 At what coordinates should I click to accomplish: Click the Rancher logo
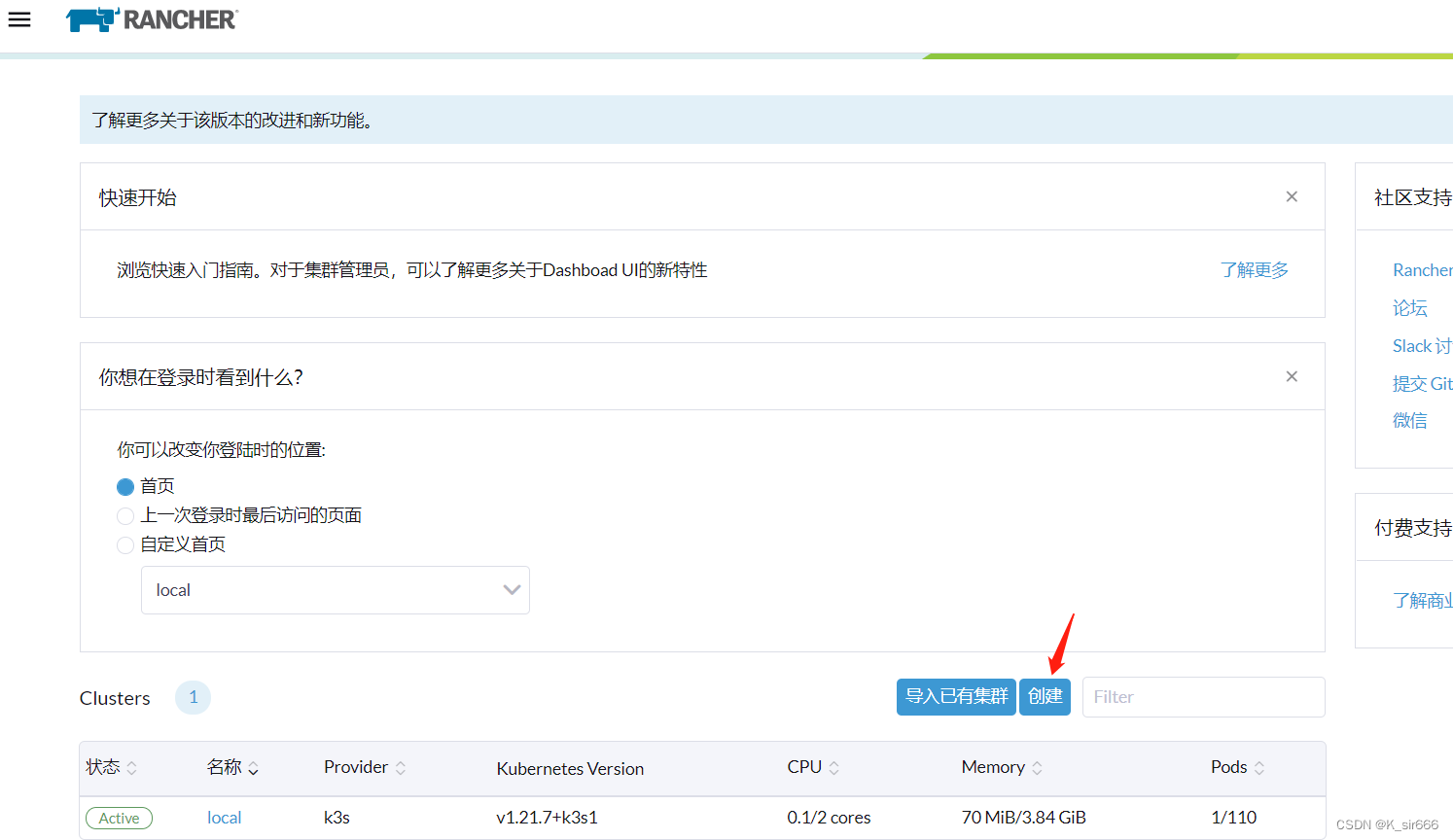pos(152,19)
